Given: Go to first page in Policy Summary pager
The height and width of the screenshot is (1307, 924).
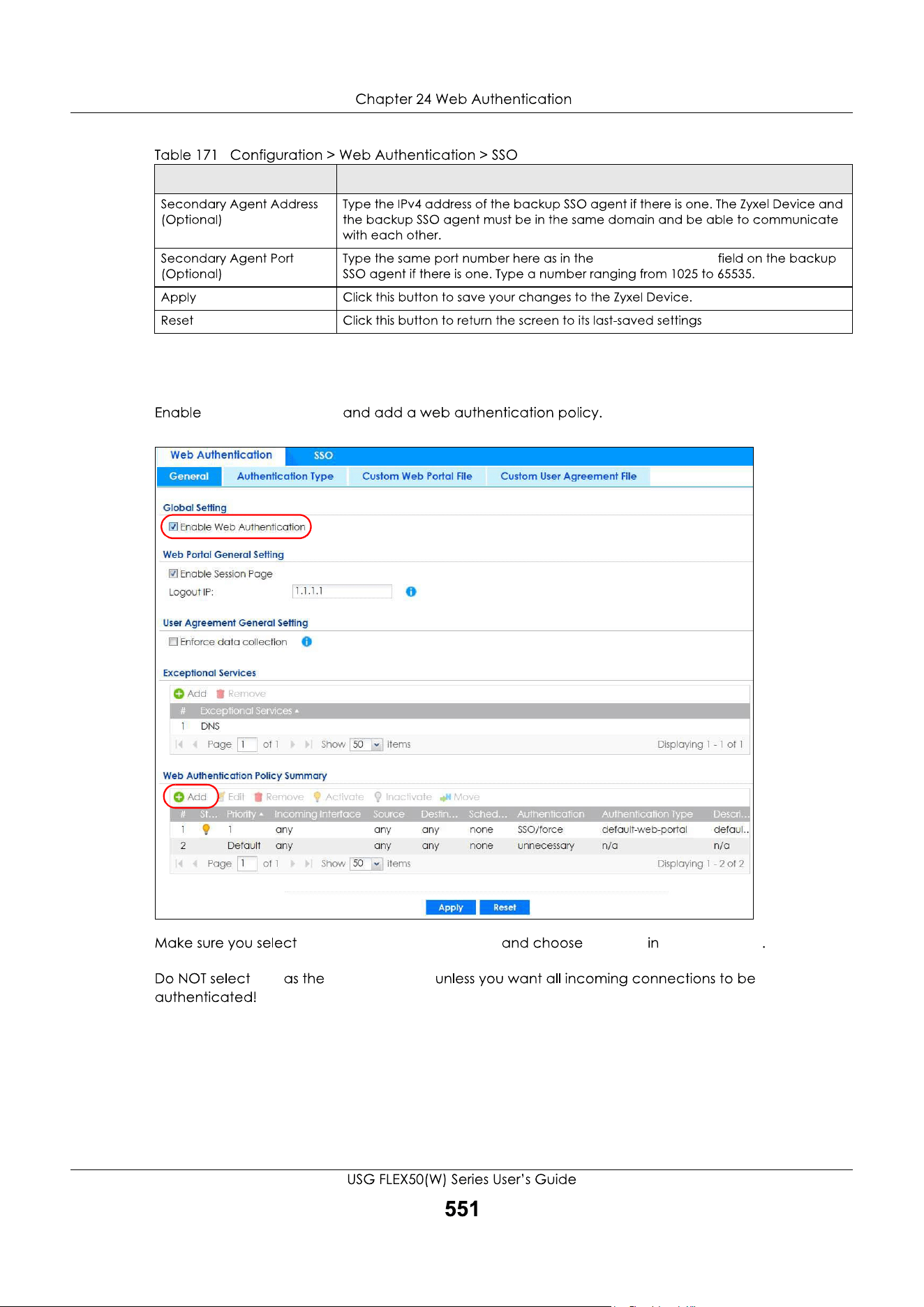Looking at the screenshot, I should 179,864.
